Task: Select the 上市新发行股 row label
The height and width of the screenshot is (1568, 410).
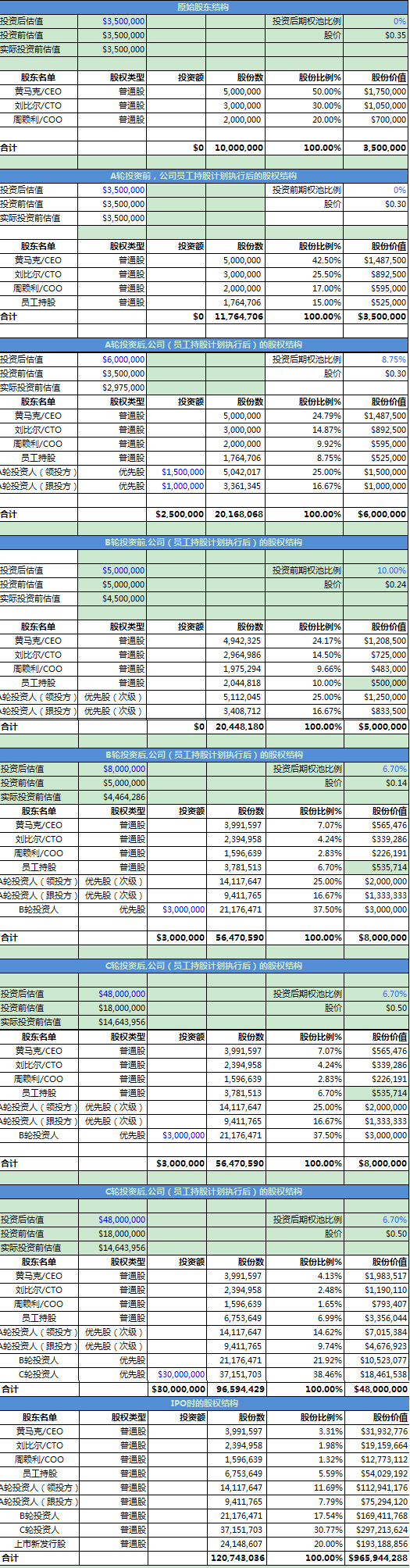Action: [39, 1544]
